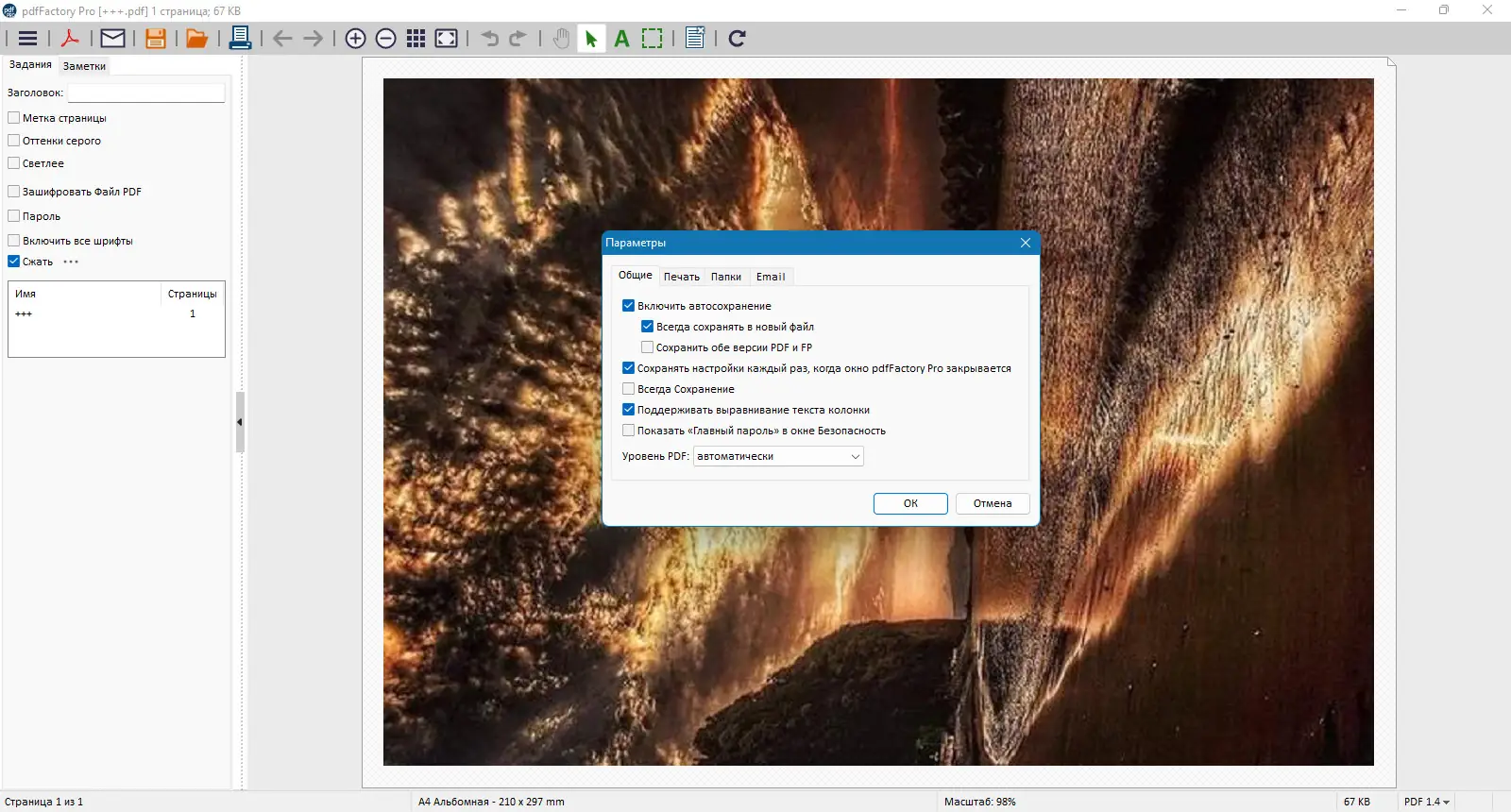Open the Заметки tab in the side panel

(x=84, y=66)
